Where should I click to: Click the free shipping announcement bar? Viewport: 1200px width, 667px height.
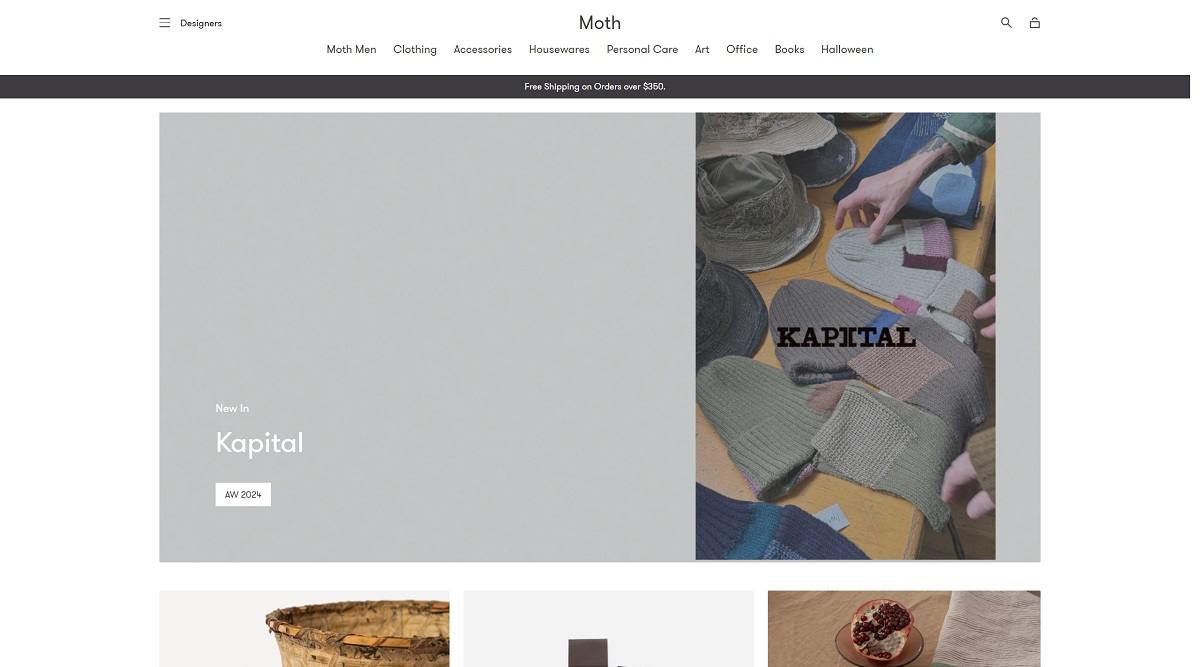click(x=595, y=87)
